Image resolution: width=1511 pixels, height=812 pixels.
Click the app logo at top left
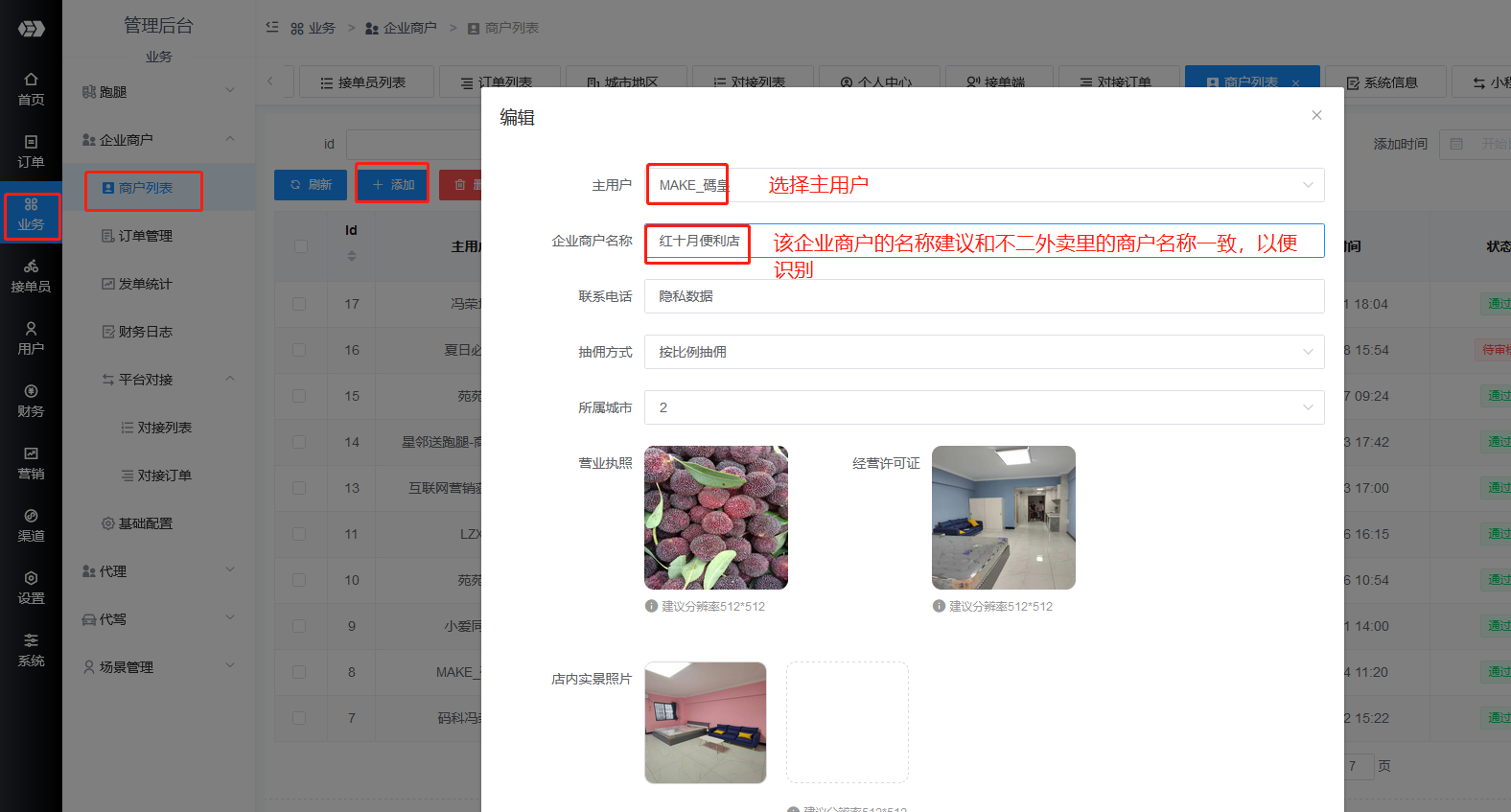(x=31, y=29)
